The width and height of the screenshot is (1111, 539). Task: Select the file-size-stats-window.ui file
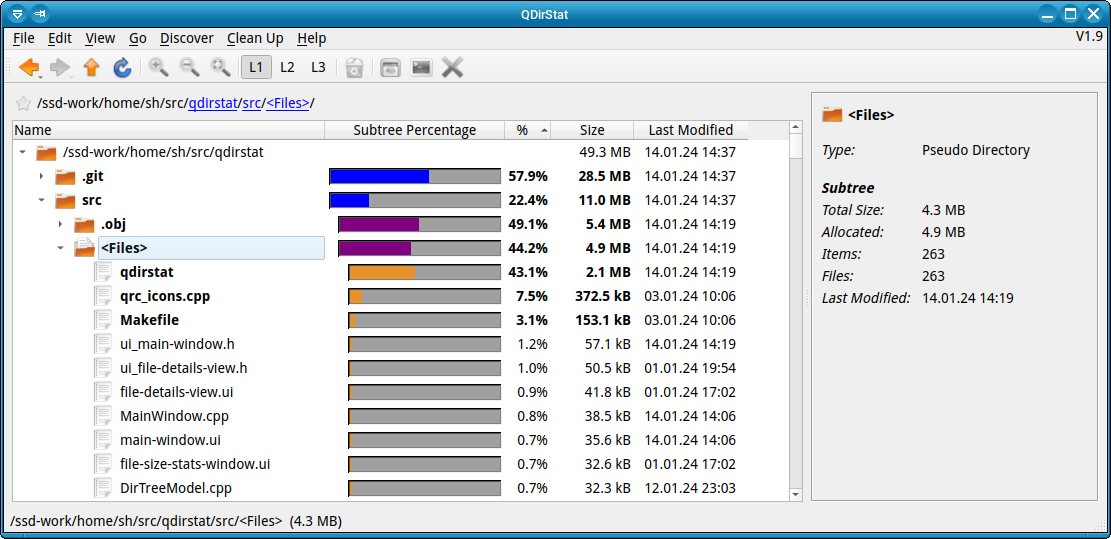coord(195,465)
